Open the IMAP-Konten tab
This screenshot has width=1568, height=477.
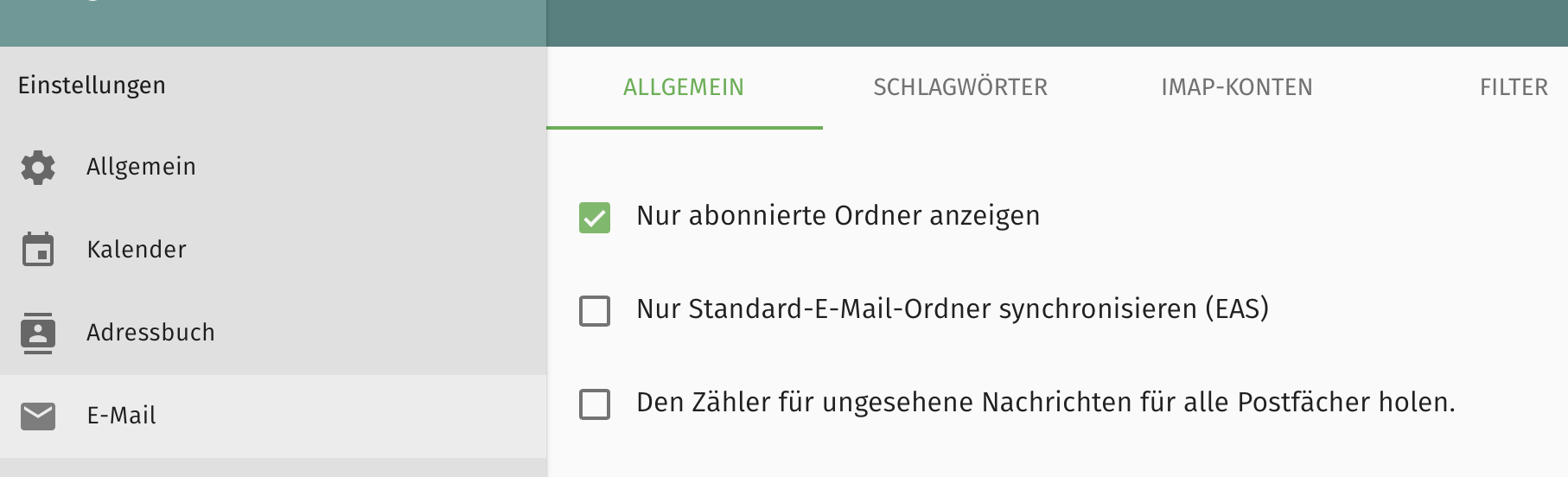pyautogui.click(x=1237, y=87)
